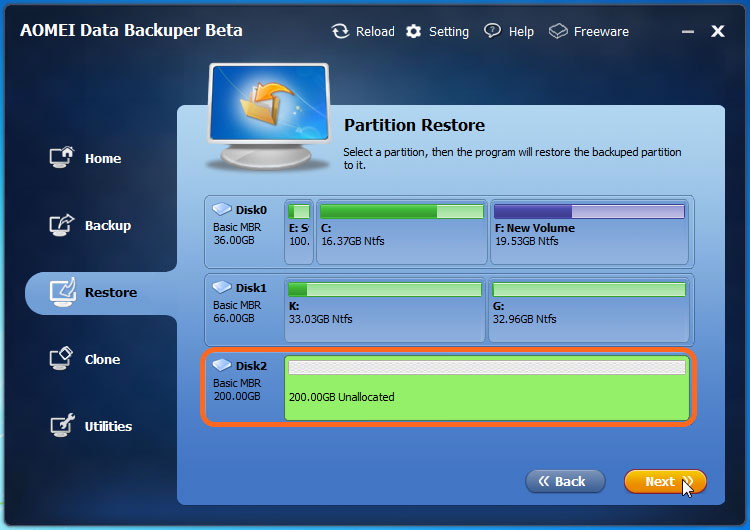Click the F: New Volume usage bar
Image resolution: width=750 pixels, height=530 pixels.
coord(589,211)
